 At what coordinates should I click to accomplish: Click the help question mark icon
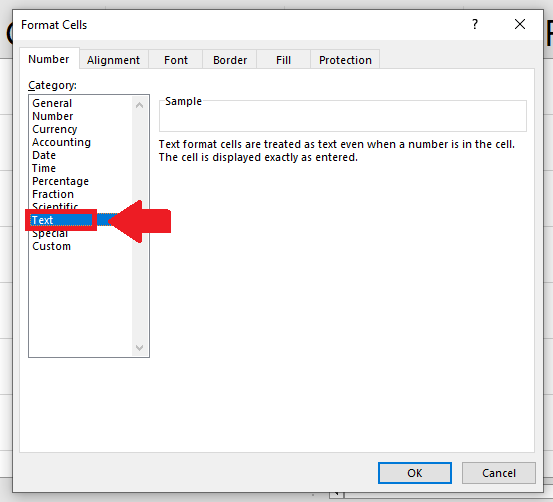pos(475,24)
